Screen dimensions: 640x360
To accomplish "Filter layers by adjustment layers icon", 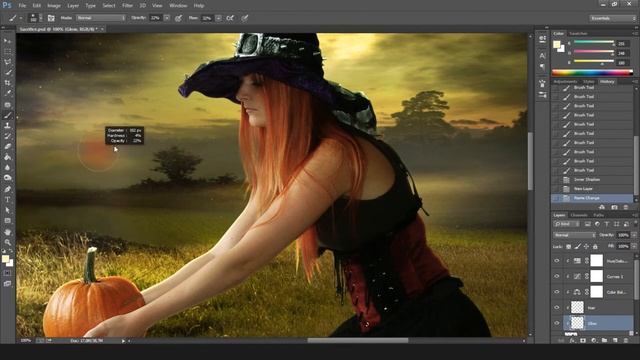I will [597, 224].
